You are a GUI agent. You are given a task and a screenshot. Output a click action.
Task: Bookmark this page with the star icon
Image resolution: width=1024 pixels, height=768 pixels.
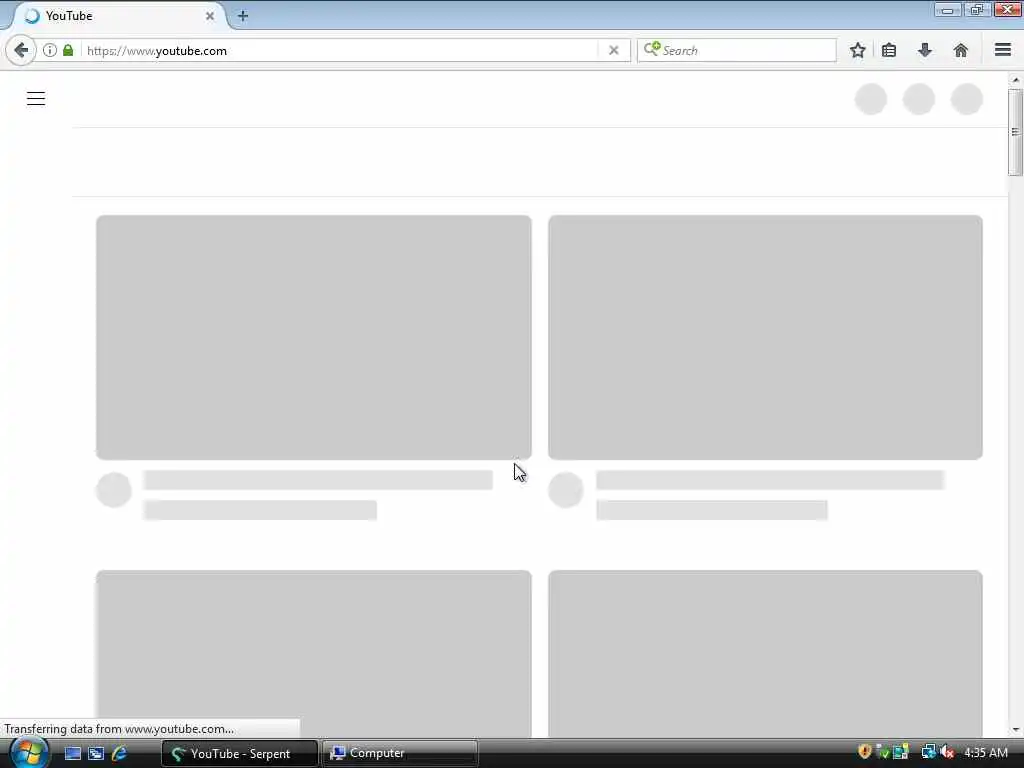click(857, 50)
